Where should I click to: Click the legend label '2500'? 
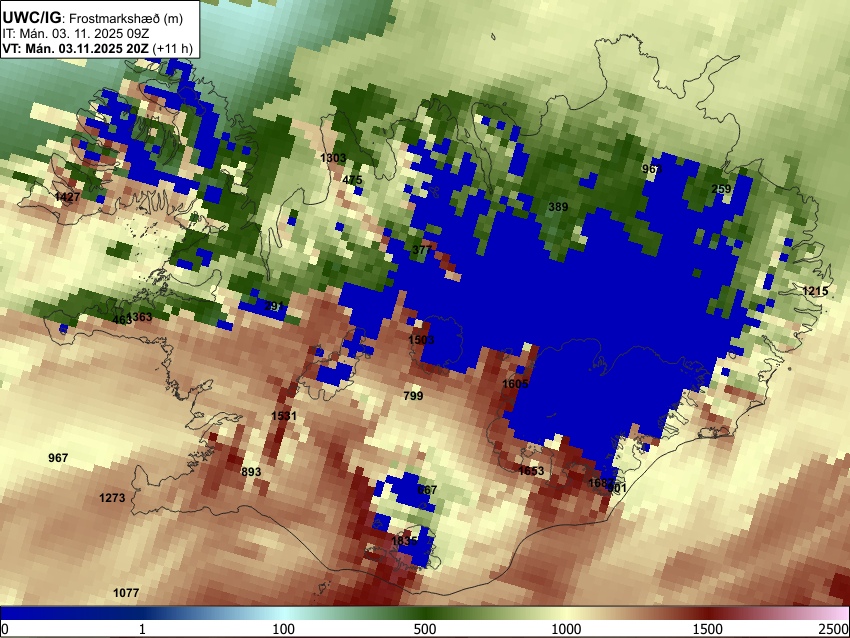(x=834, y=629)
